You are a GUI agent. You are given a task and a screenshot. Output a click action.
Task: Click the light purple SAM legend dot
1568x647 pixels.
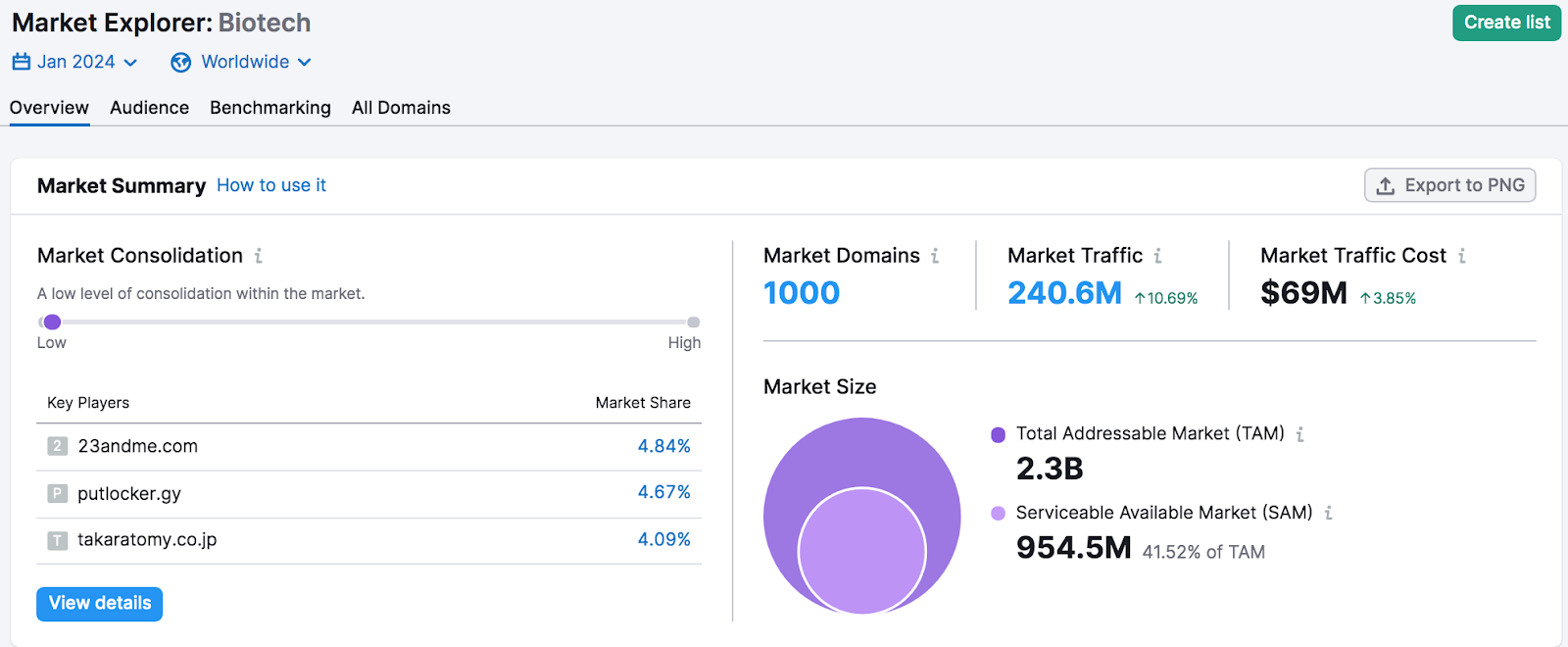click(998, 513)
